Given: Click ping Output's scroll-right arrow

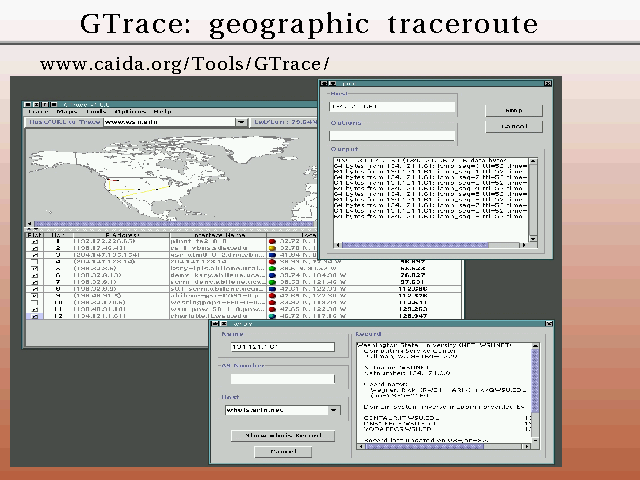Looking at the screenshot, I should click(x=523, y=245).
